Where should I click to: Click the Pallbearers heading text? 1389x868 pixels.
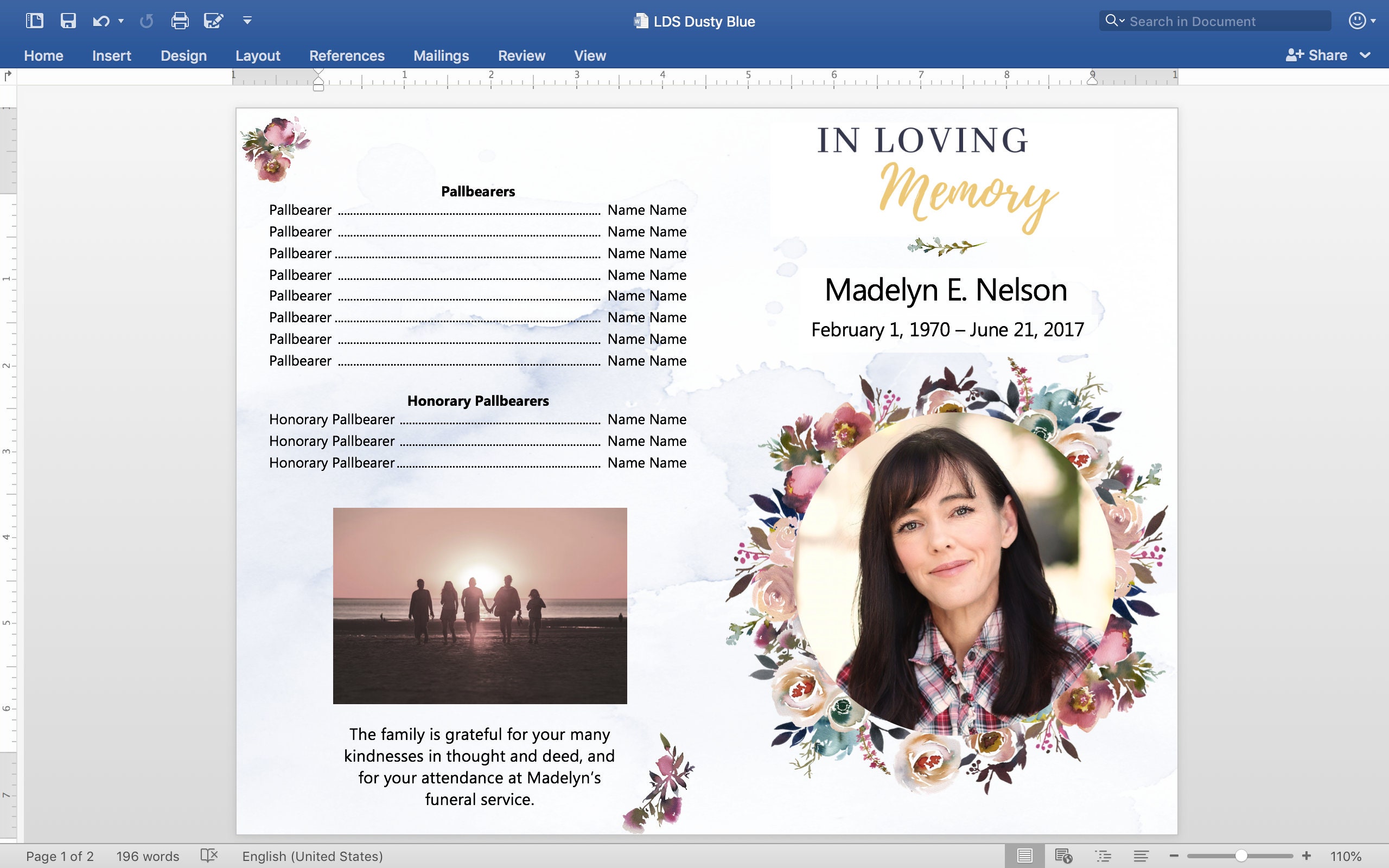[477, 191]
